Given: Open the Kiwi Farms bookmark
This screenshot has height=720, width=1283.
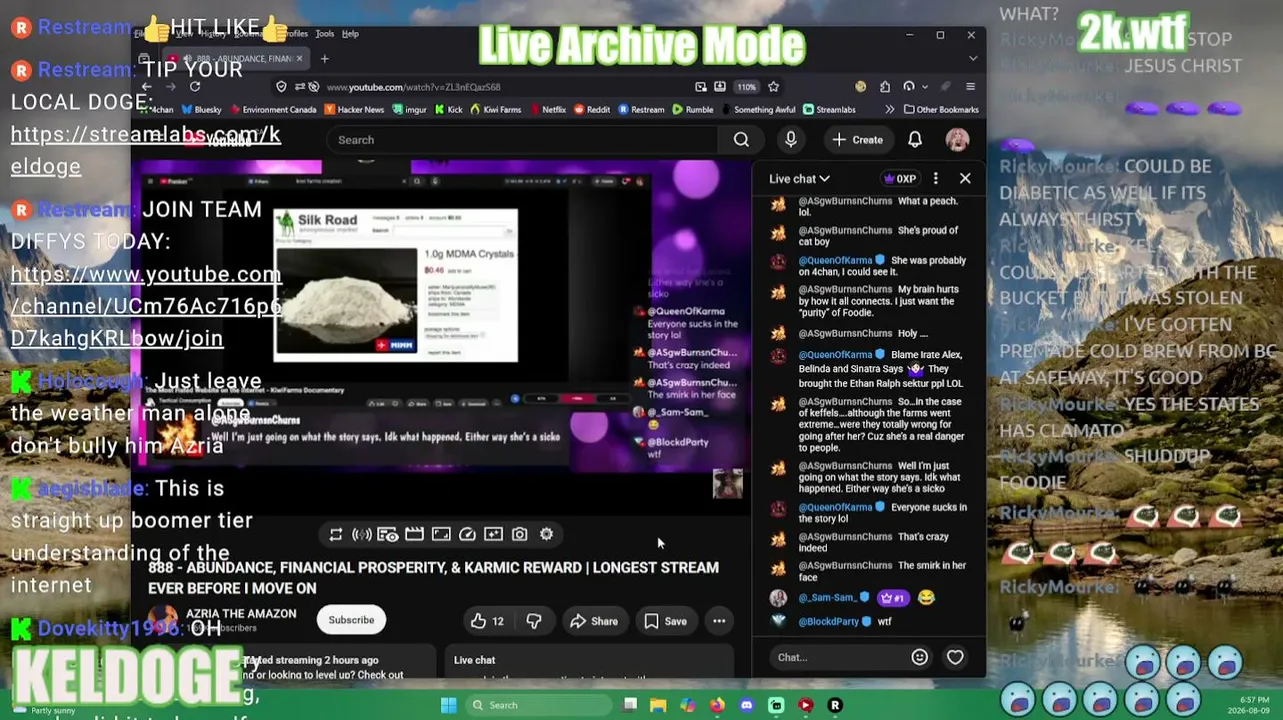Looking at the screenshot, I should [x=495, y=110].
